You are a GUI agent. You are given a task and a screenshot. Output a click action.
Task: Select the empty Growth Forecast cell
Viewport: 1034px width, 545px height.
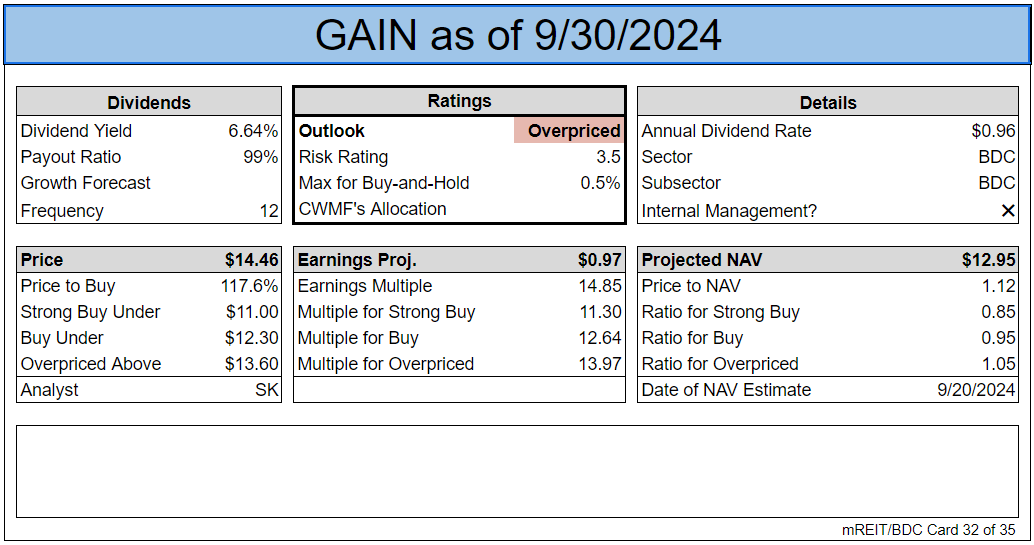(x=245, y=183)
